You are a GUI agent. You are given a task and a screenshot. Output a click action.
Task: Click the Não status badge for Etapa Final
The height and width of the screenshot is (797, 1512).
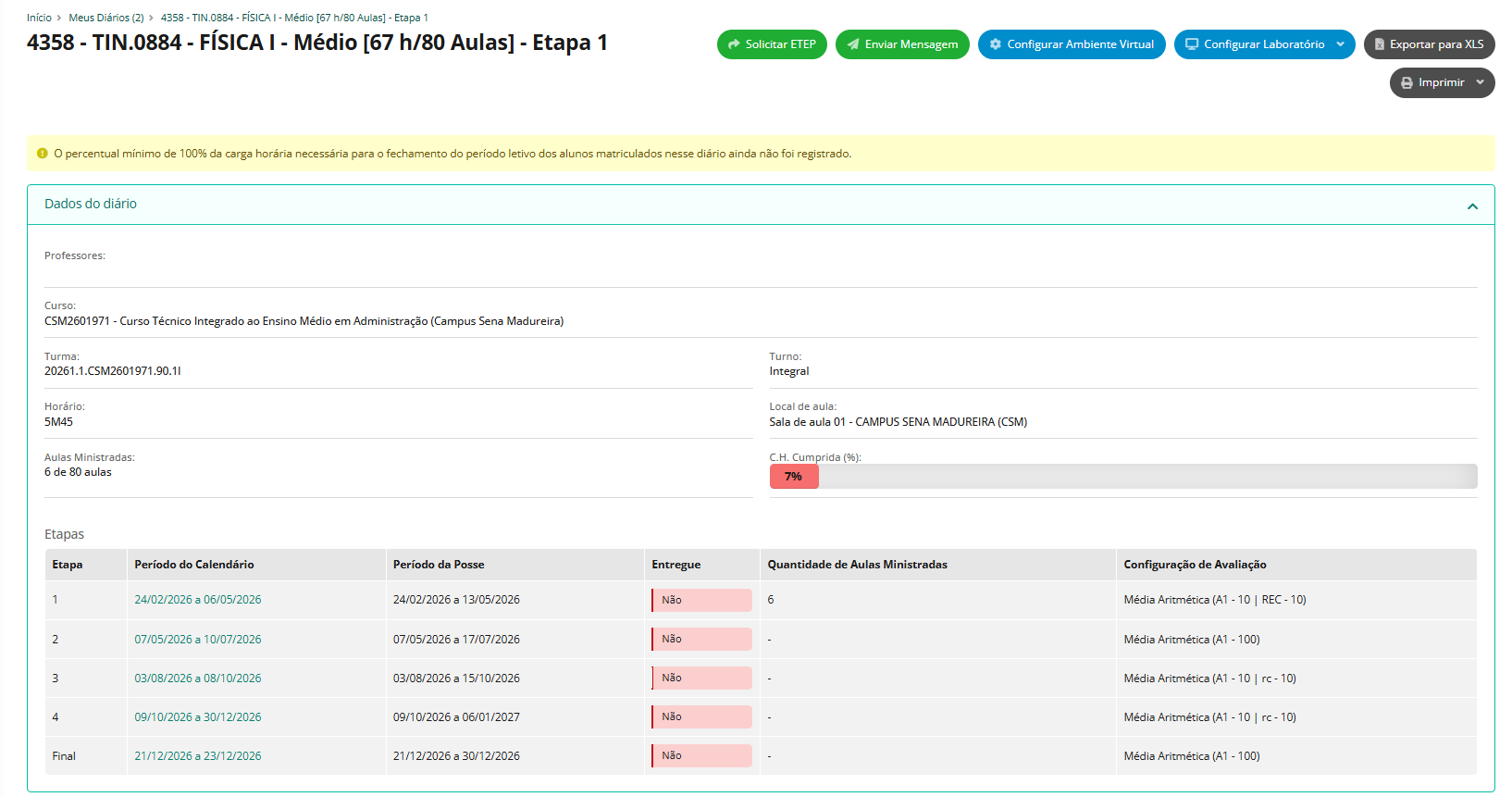click(x=701, y=756)
